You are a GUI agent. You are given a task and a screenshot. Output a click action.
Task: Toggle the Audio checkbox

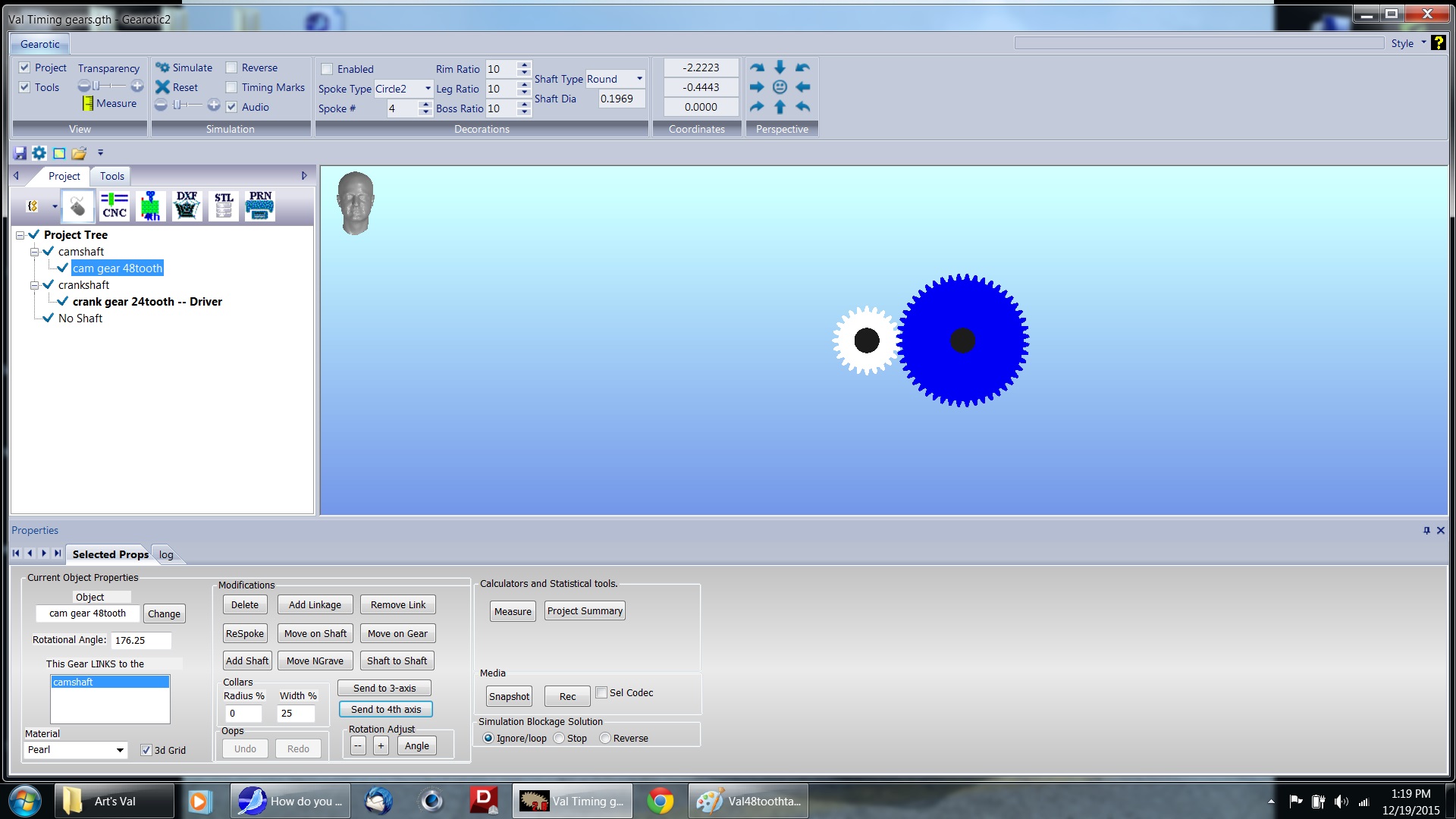[x=232, y=107]
